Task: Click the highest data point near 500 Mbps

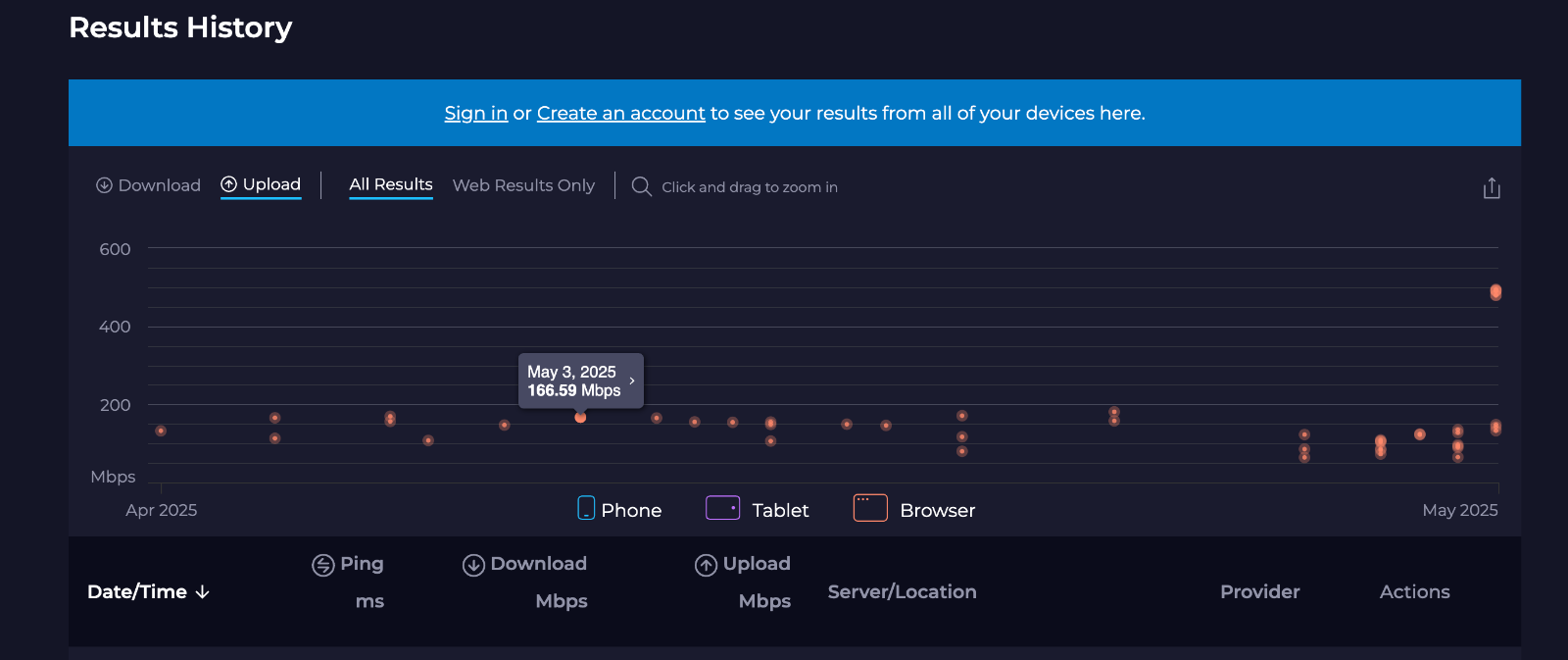Action: [x=1495, y=292]
